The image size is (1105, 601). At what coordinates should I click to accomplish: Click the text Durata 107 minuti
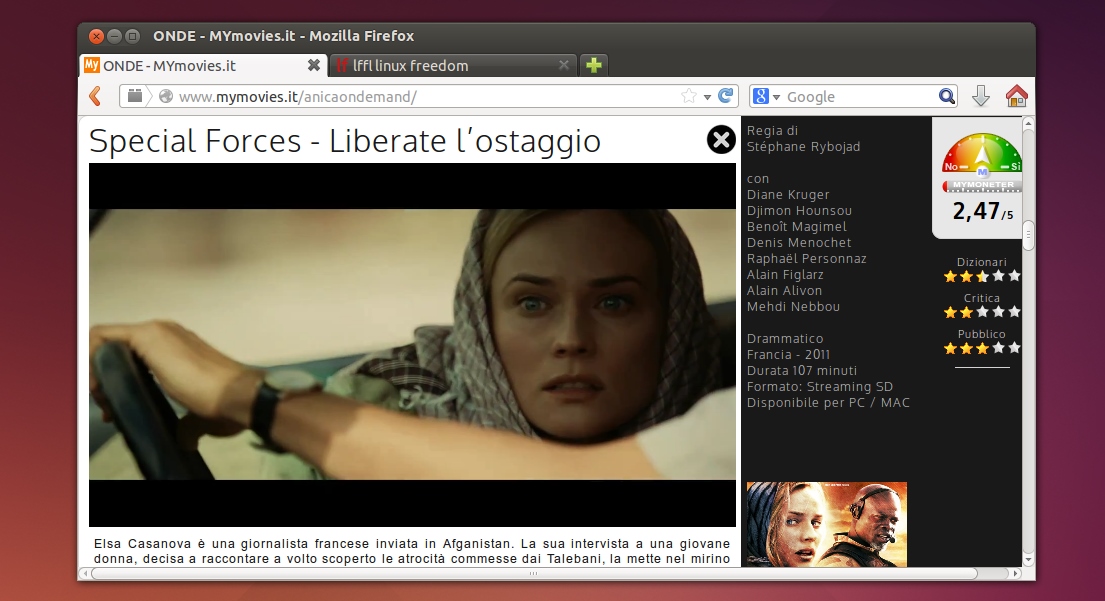[802, 371]
